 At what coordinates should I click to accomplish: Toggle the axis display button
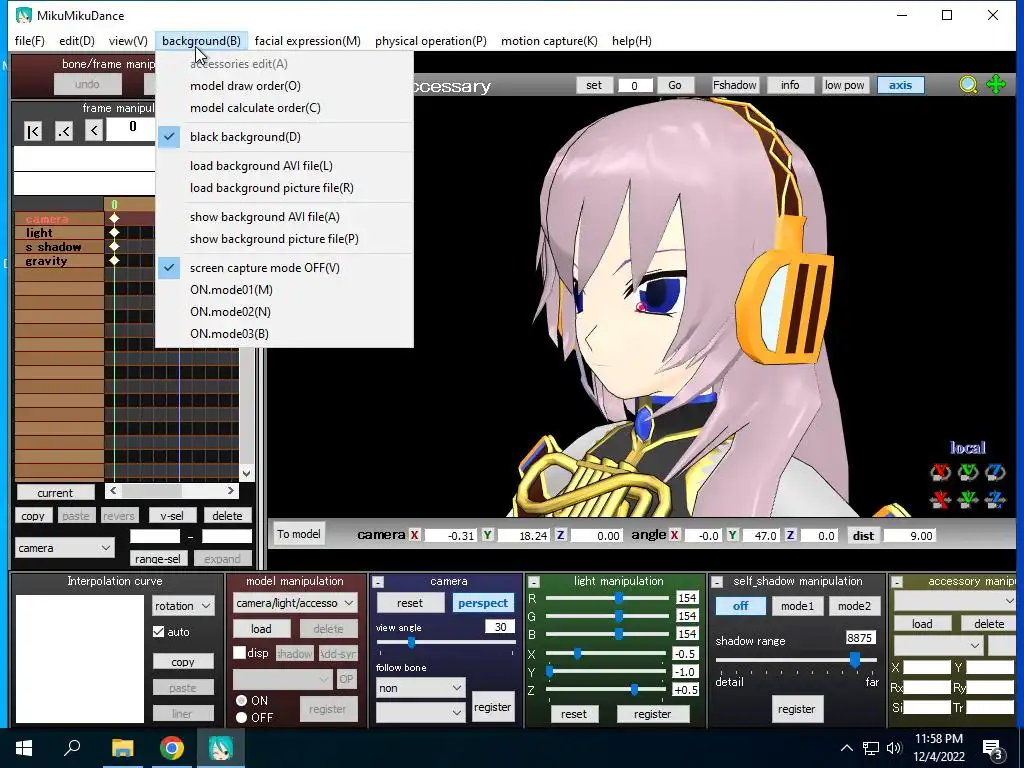tap(900, 85)
